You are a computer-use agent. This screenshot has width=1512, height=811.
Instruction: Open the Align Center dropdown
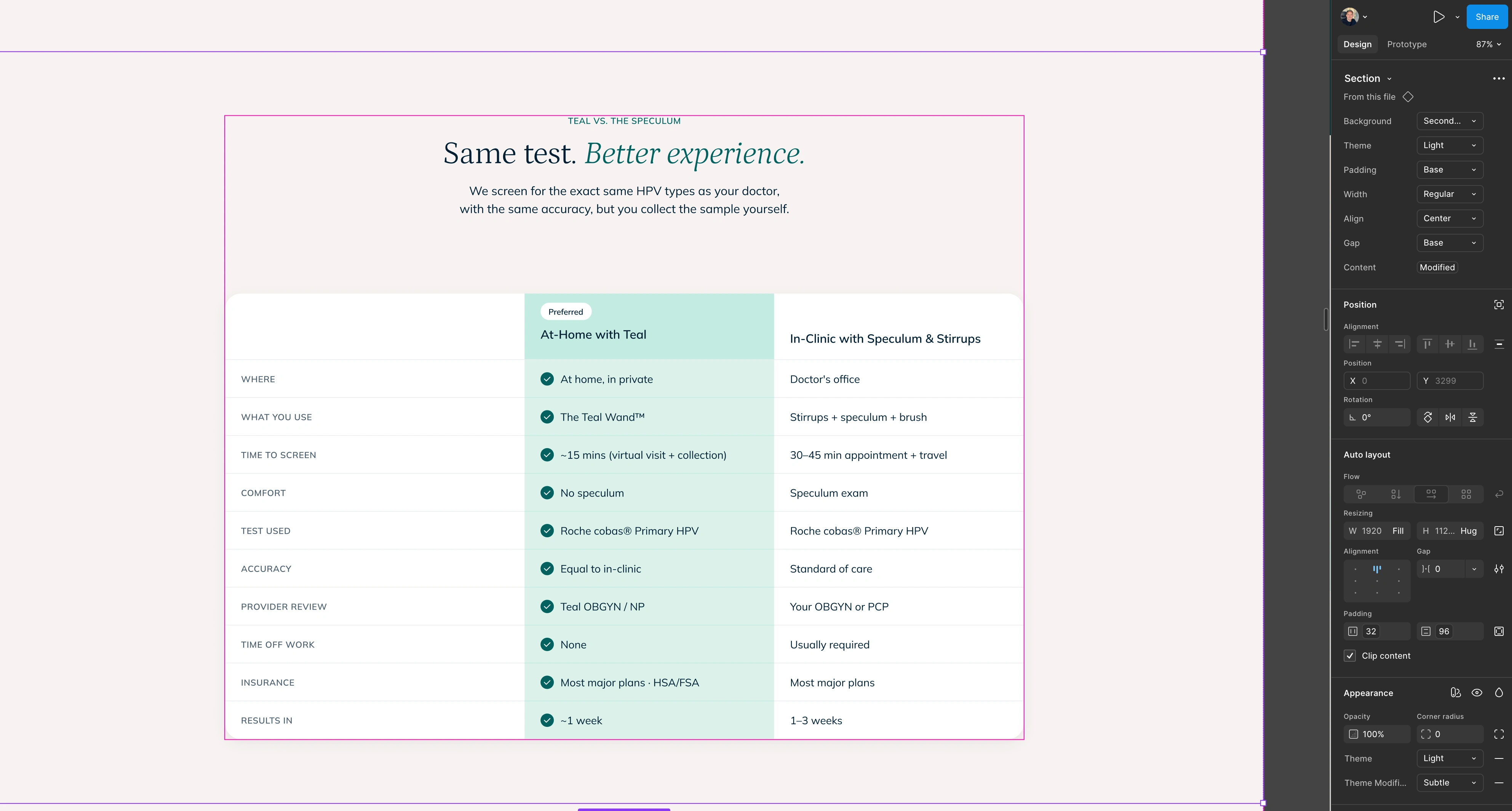1449,218
